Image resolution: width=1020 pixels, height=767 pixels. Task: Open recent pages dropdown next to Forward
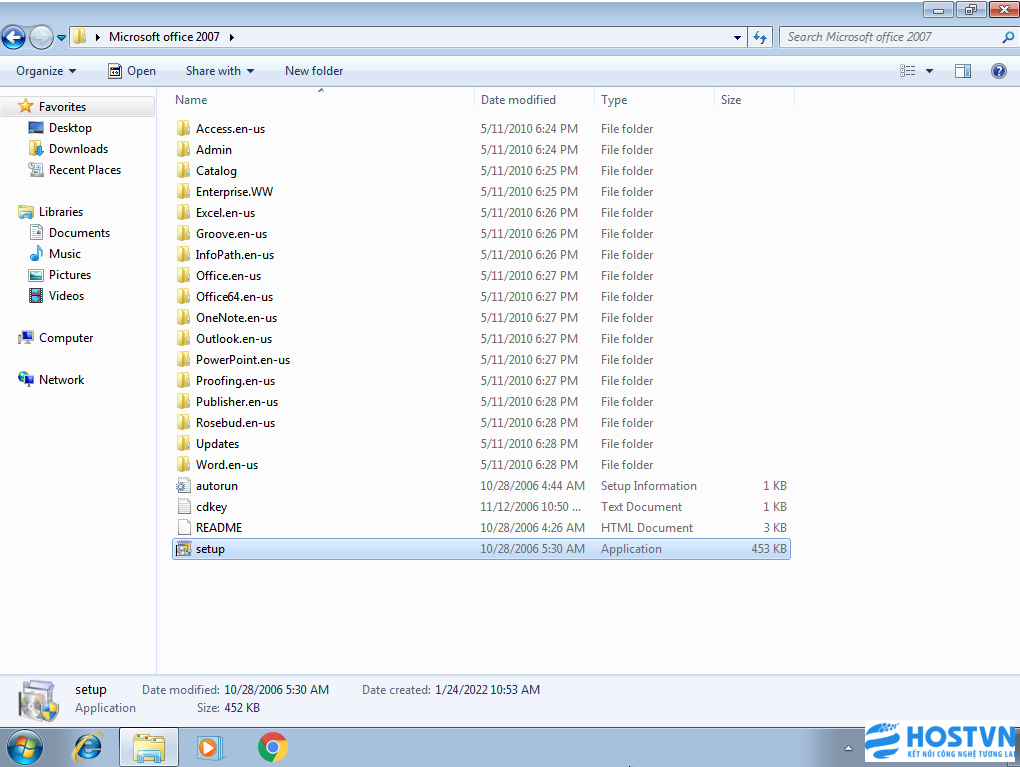tap(62, 38)
